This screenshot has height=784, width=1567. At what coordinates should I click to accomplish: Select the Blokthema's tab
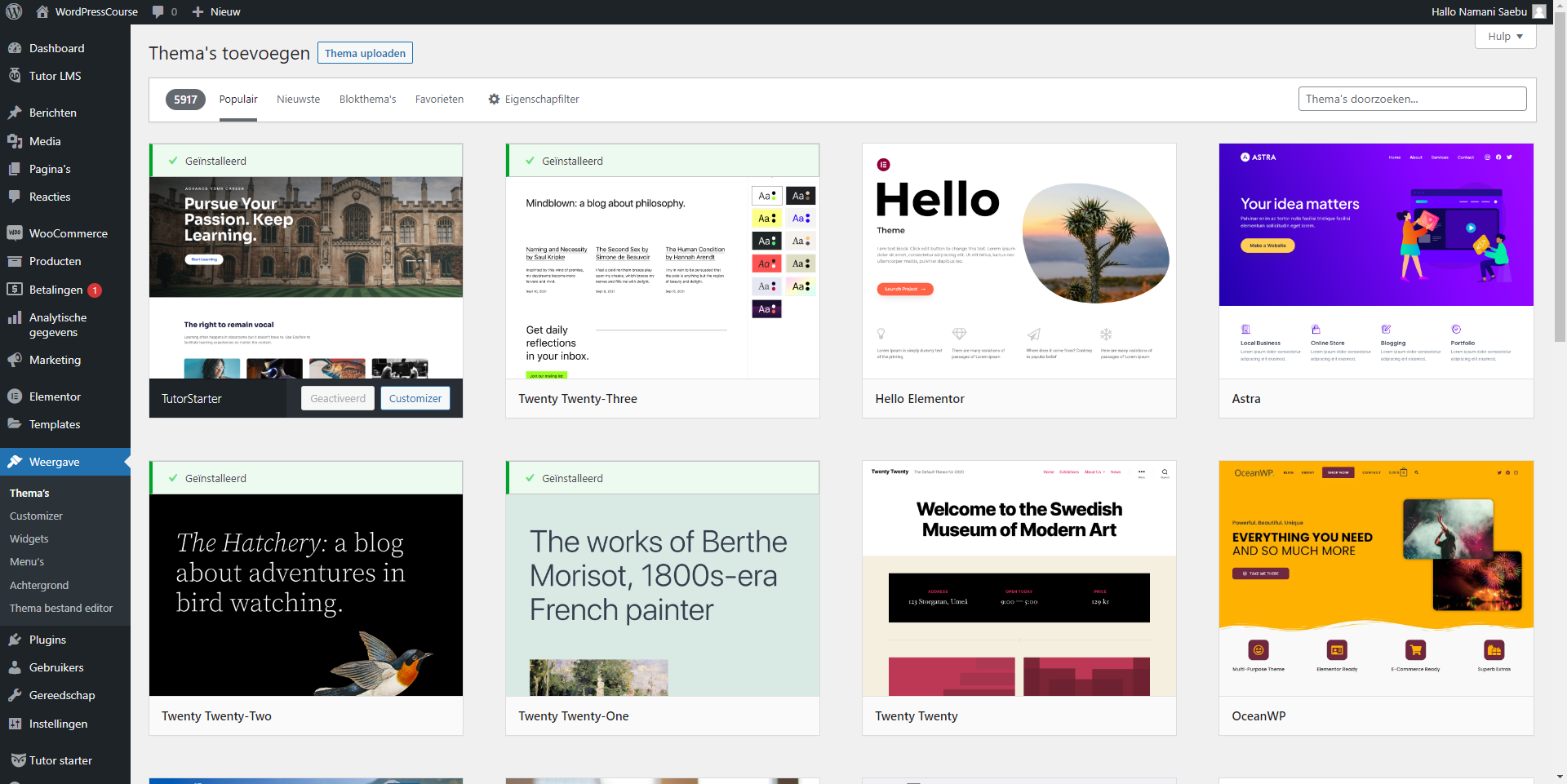[367, 100]
